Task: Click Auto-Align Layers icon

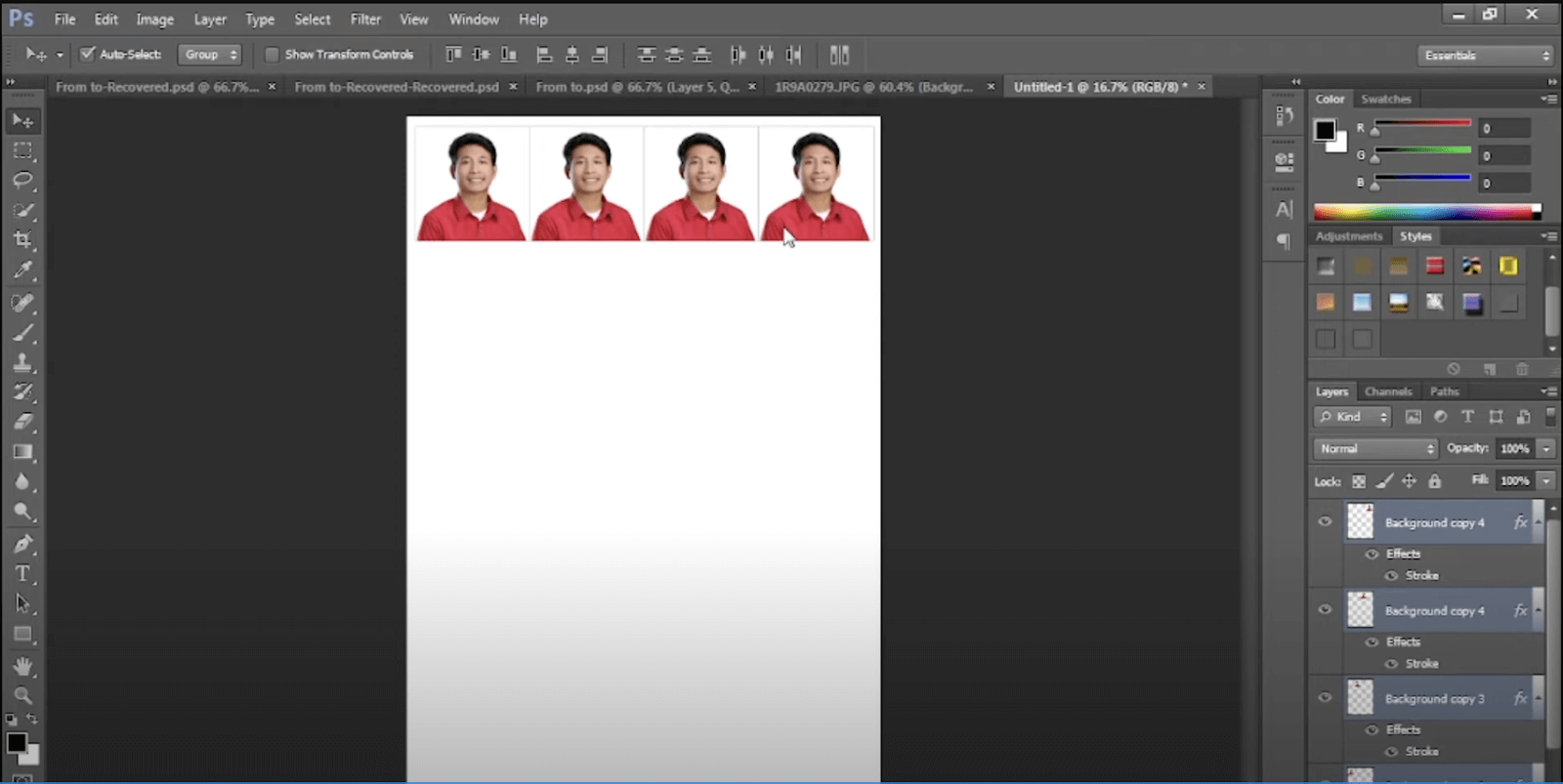Action: click(x=839, y=55)
